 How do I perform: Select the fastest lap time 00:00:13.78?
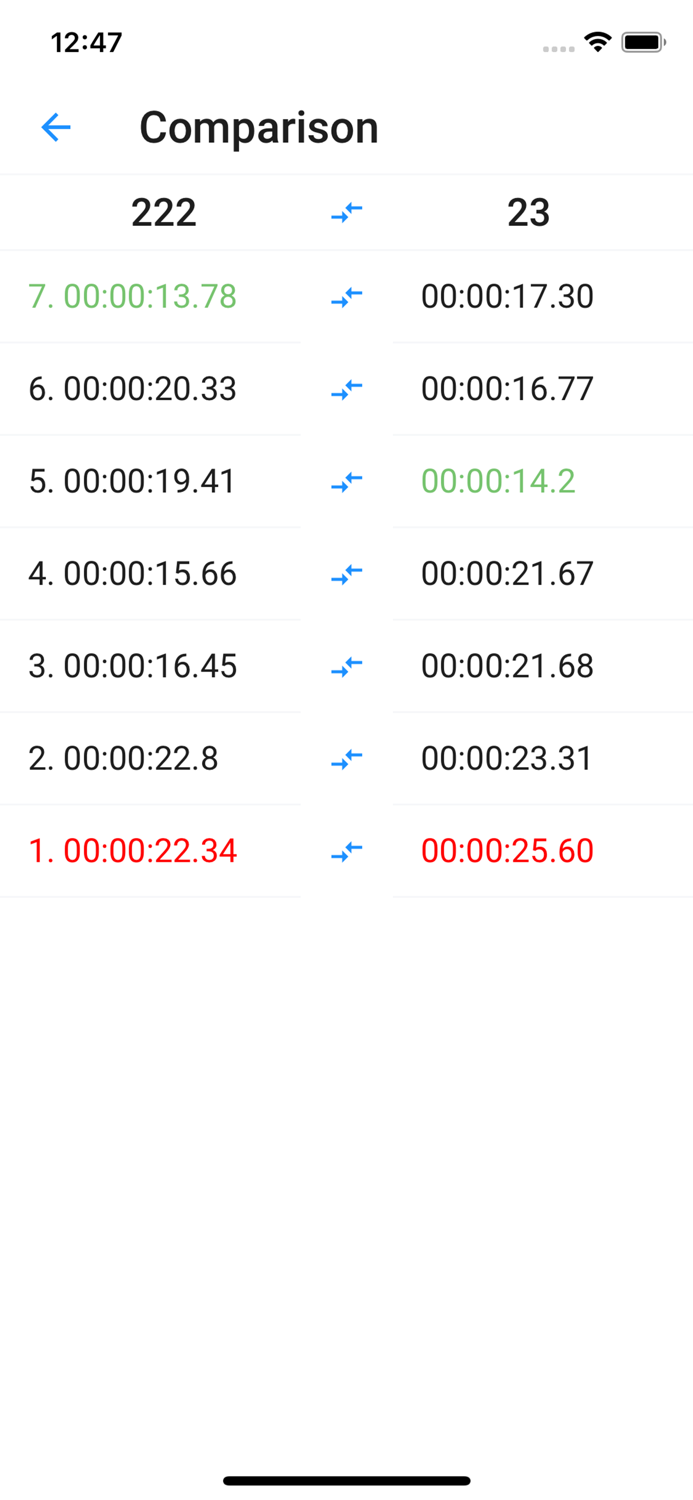tap(131, 296)
